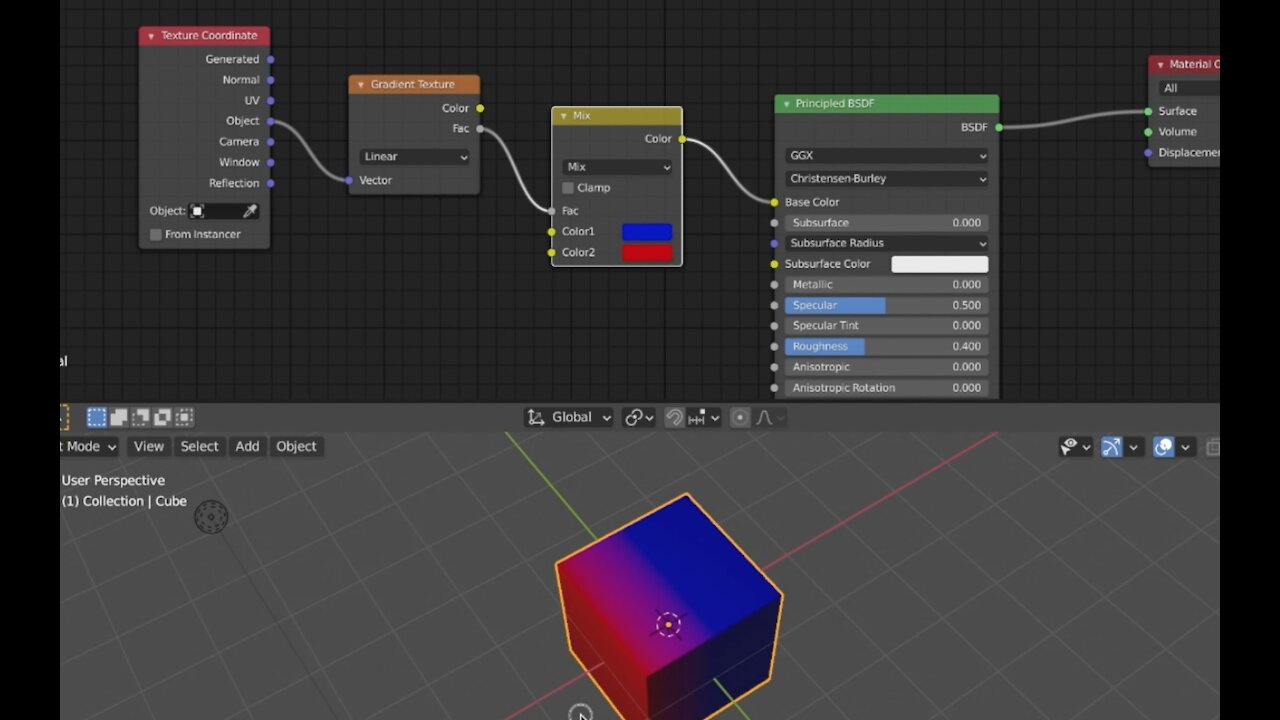Click the Window output socket
The image size is (1280, 720).
tap(271, 162)
